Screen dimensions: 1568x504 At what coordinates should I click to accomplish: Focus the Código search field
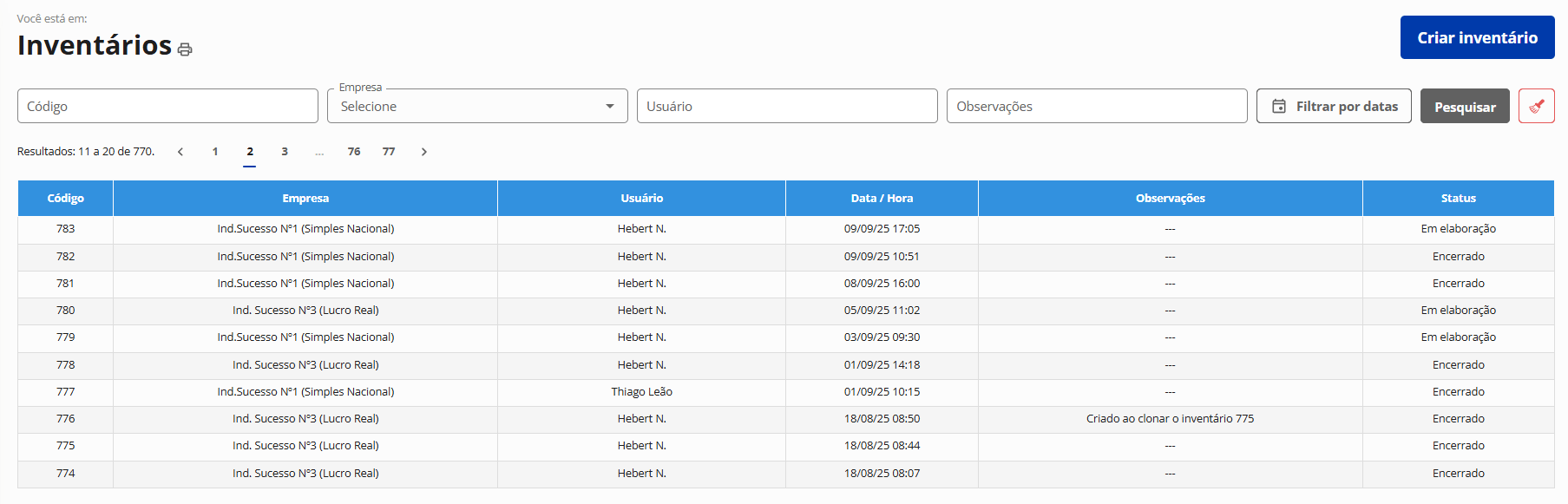(x=167, y=106)
